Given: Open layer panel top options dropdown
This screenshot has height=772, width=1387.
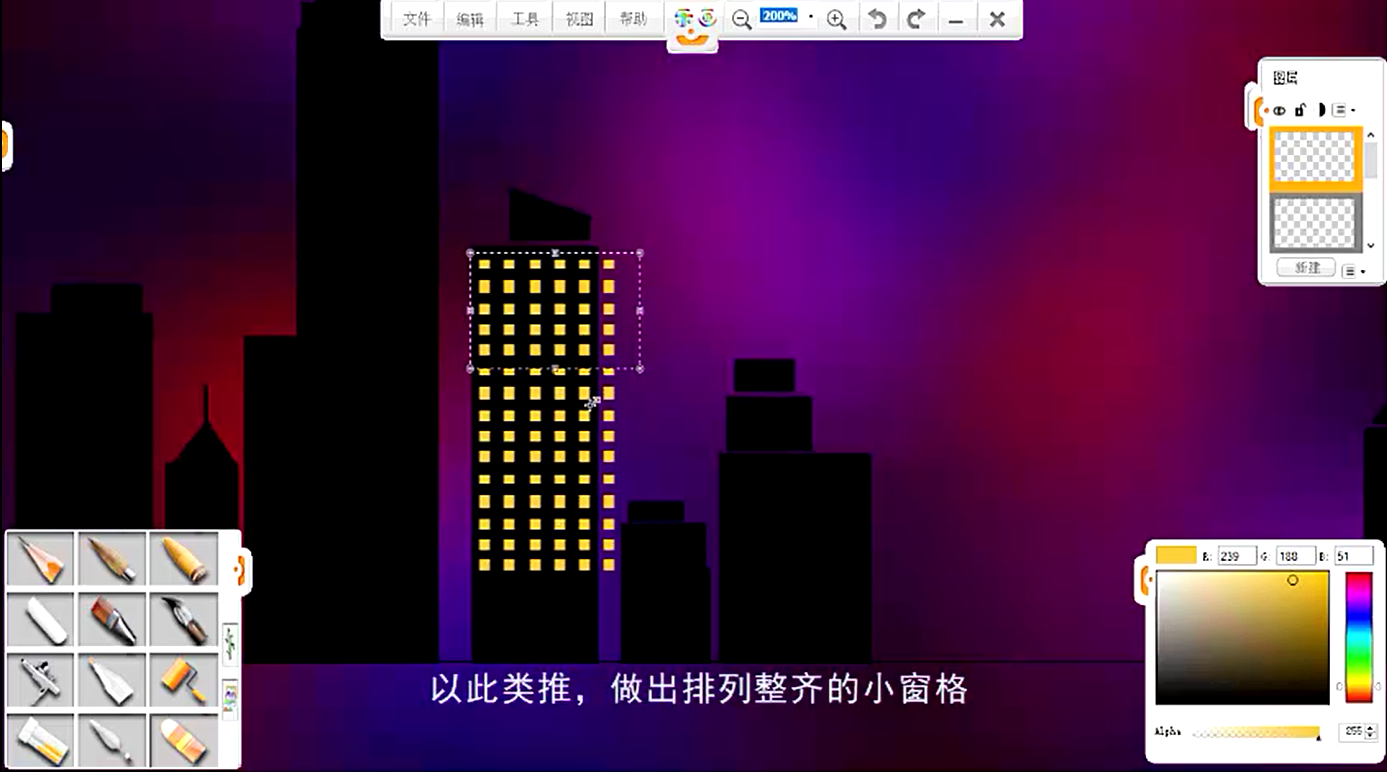Looking at the screenshot, I should pyautogui.click(x=1344, y=110).
